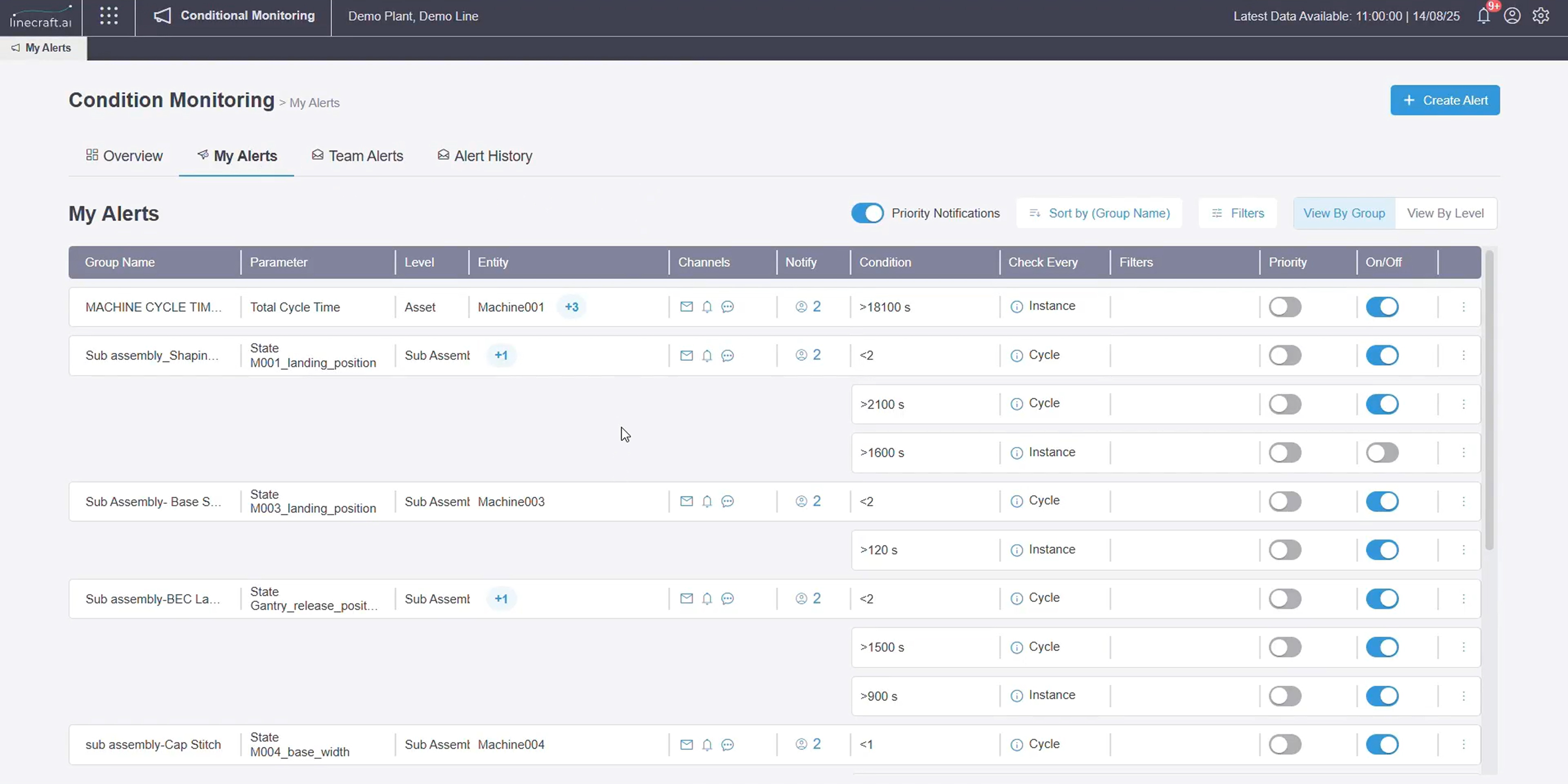Click the Condition column header
Image resolution: width=1568 pixels, height=784 pixels.
pos(885,262)
